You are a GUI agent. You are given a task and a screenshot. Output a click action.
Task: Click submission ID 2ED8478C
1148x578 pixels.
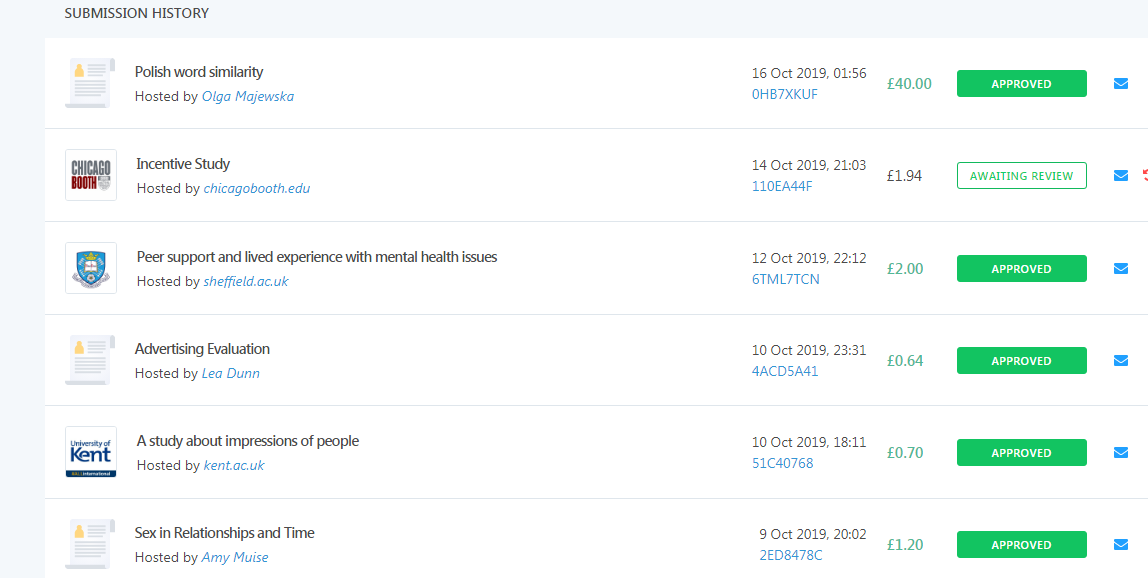(x=791, y=555)
